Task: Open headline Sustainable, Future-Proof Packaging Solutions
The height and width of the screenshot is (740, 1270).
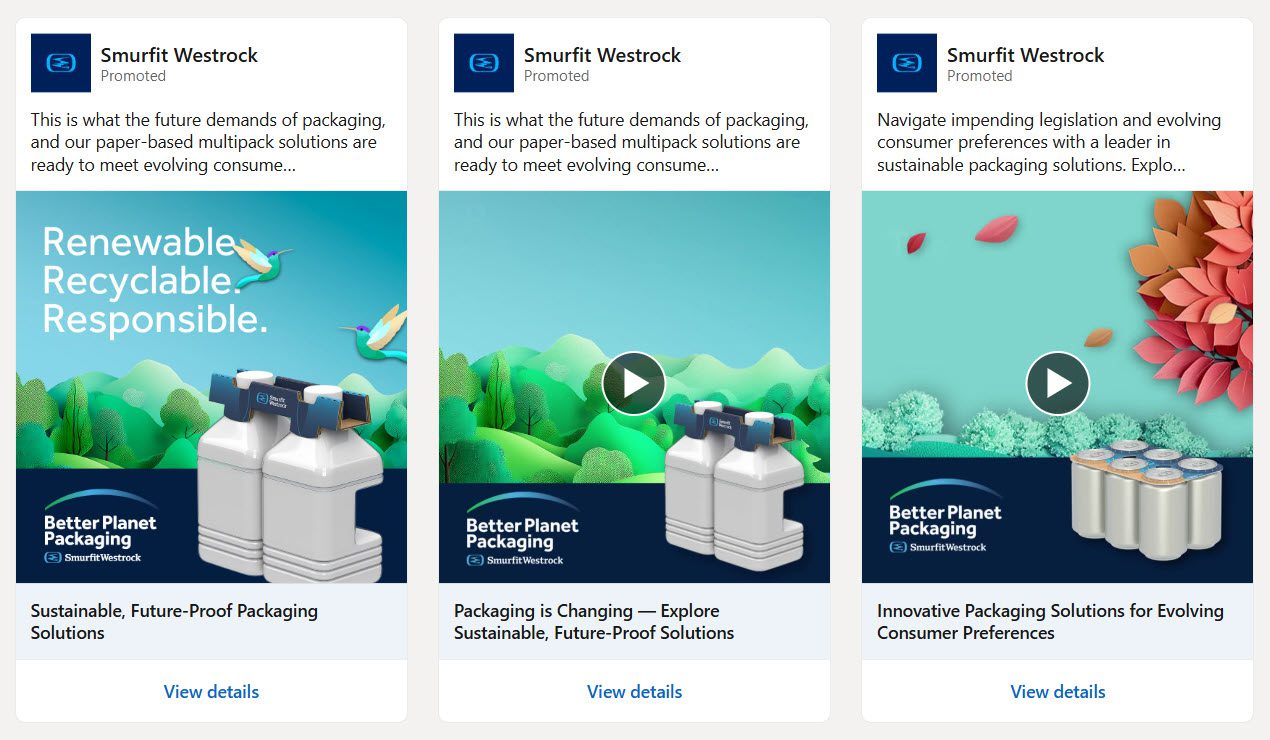Action: (174, 621)
